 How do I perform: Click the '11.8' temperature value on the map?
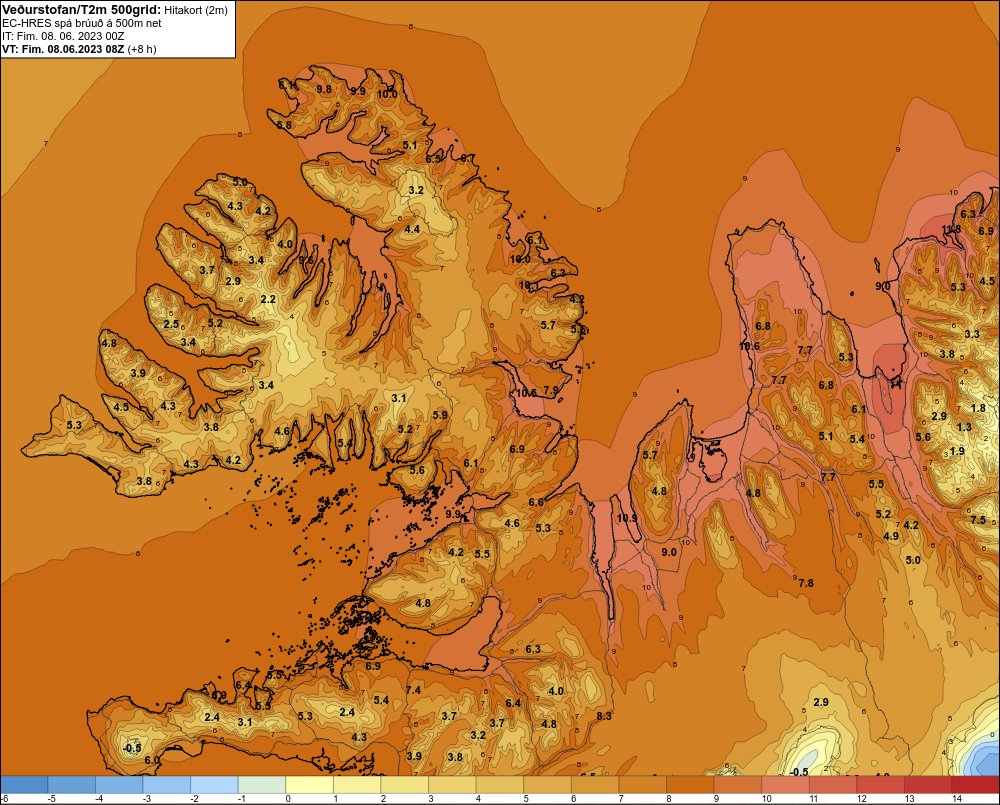tap(952, 230)
